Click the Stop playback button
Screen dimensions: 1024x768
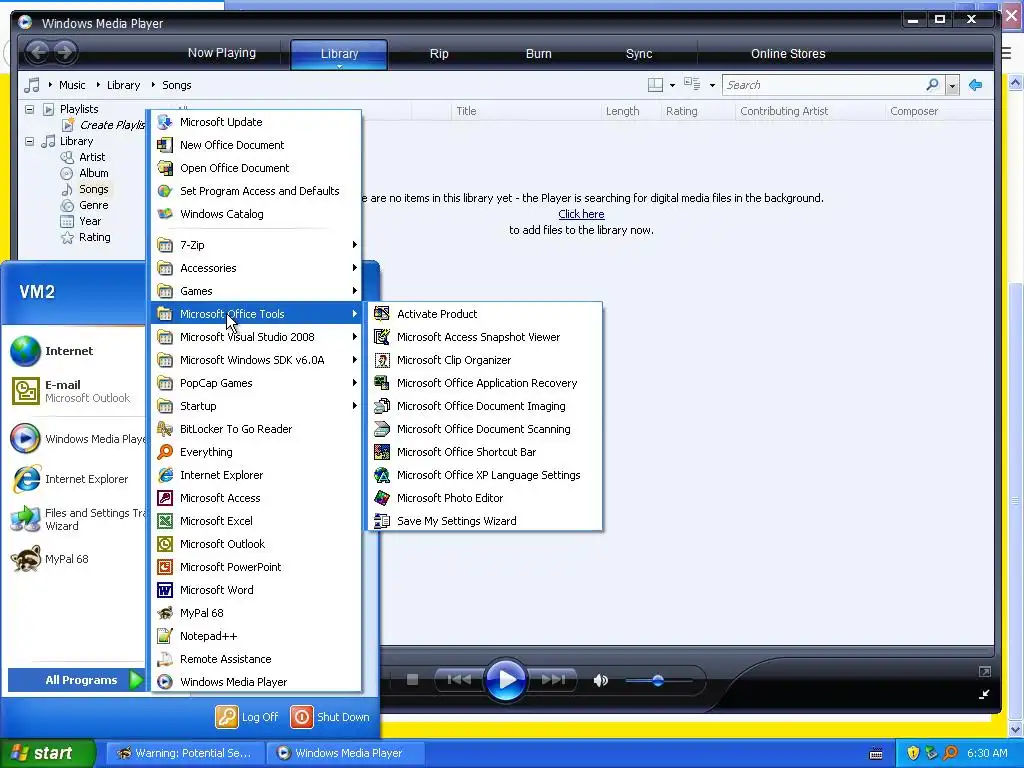click(x=412, y=680)
